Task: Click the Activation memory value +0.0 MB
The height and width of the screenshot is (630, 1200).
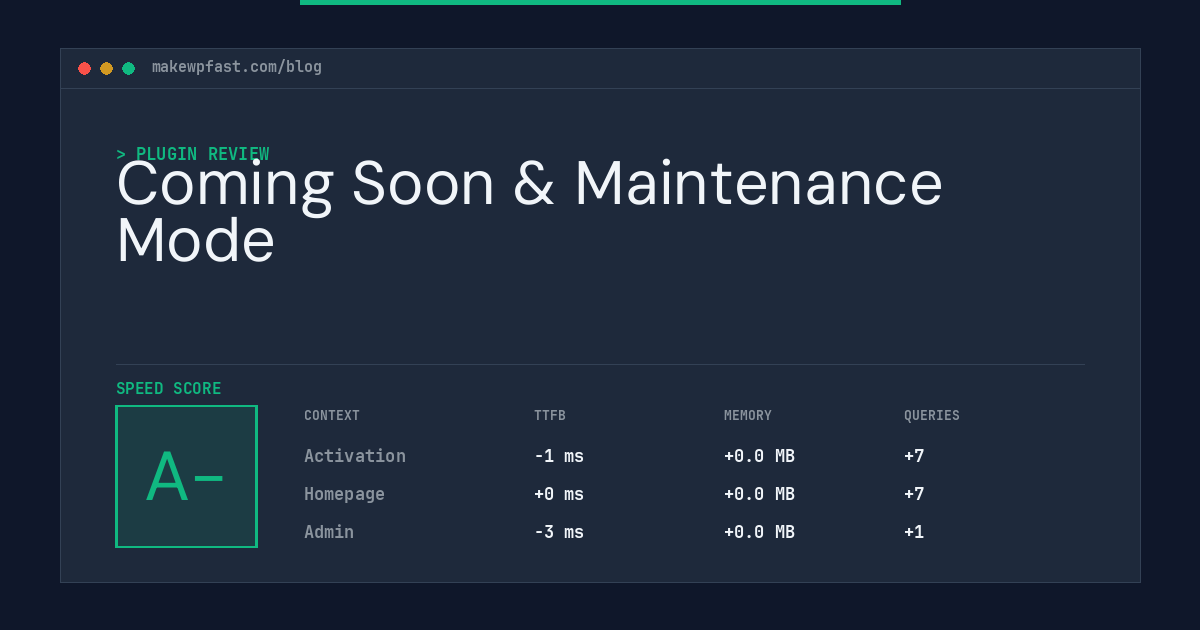Action: [x=759, y=456]
